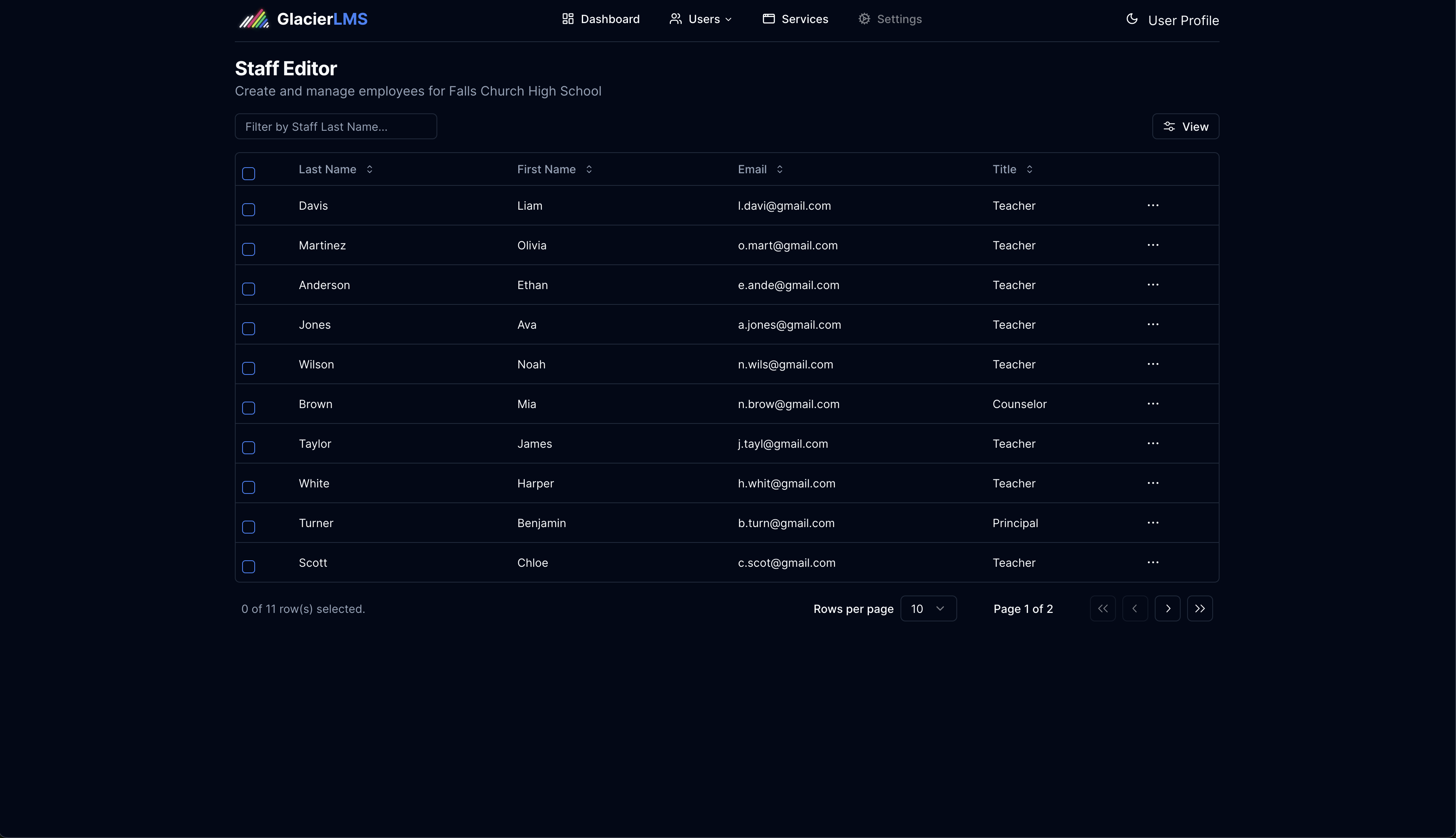Open row actions for Brown
The image size is (1456, 838).
(1153, 404)
